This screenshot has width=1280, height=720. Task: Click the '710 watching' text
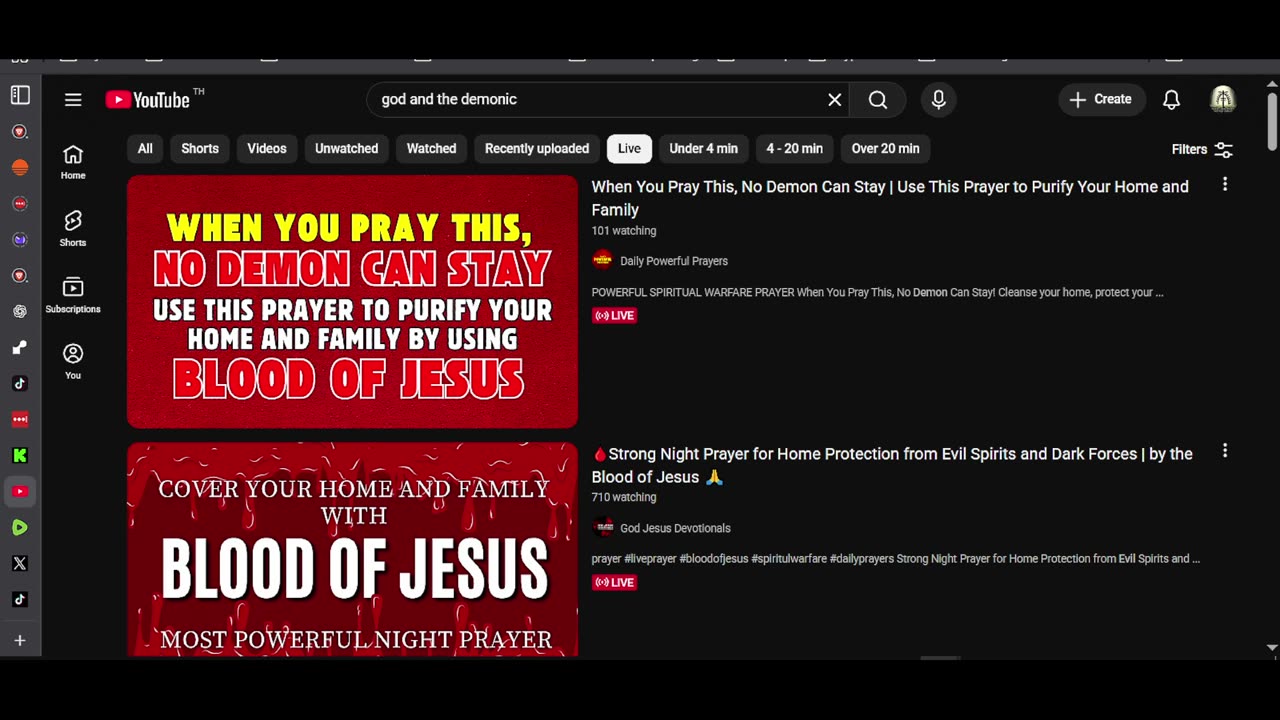coord(624,497)
